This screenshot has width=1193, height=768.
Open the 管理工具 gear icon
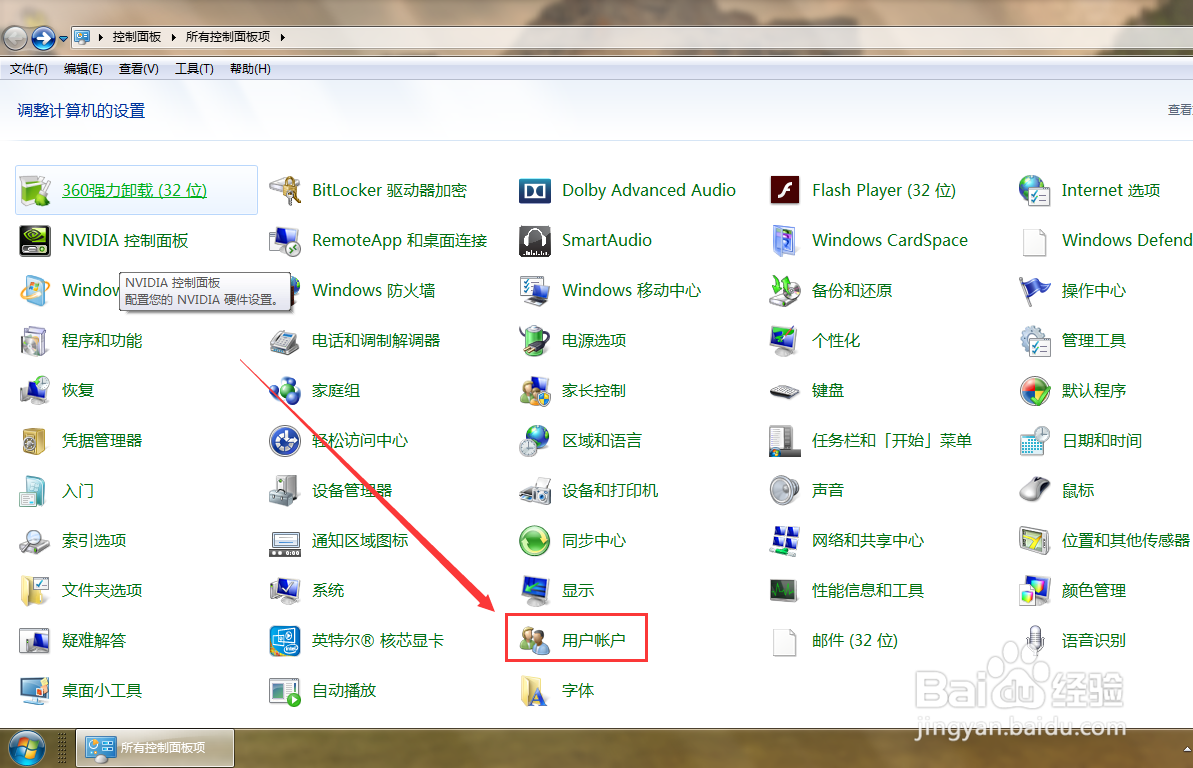pos(1035,341)
